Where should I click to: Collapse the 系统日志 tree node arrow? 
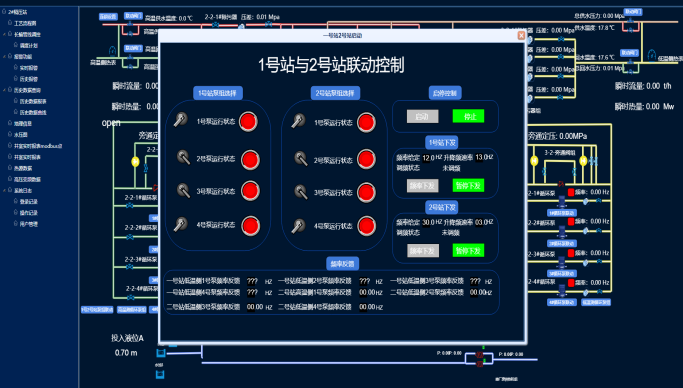(4, 190)
